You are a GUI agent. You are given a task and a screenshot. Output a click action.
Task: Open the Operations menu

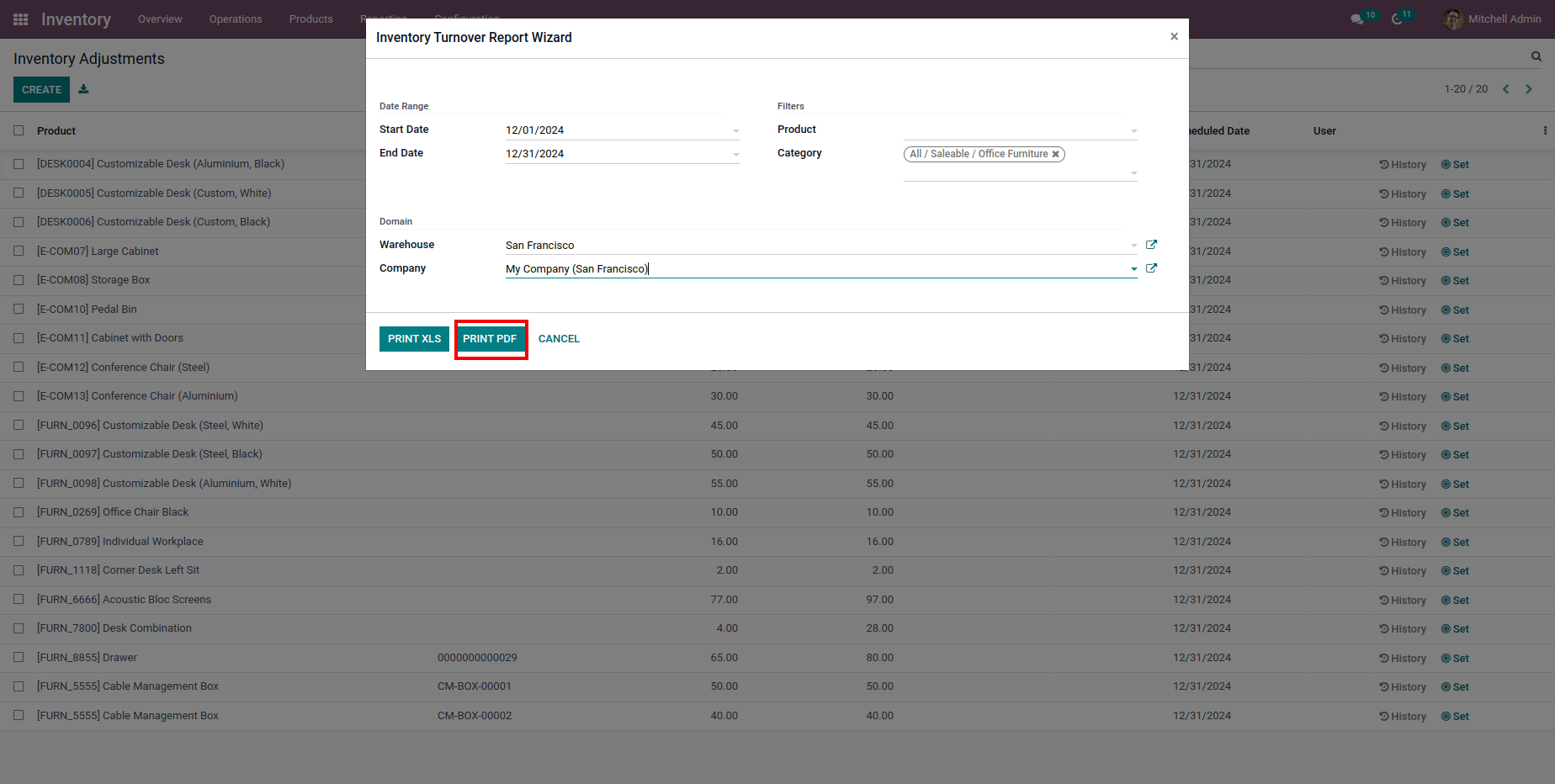(236, 19)
